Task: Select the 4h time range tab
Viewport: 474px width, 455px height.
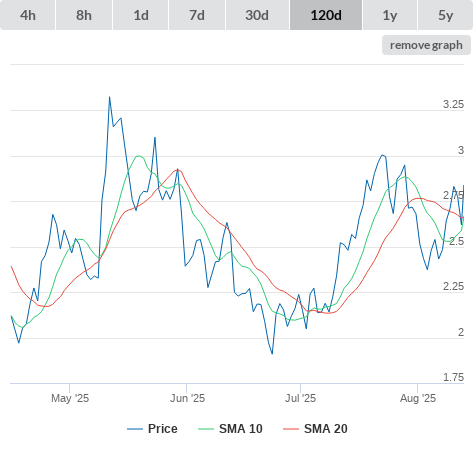Action: 28,15
